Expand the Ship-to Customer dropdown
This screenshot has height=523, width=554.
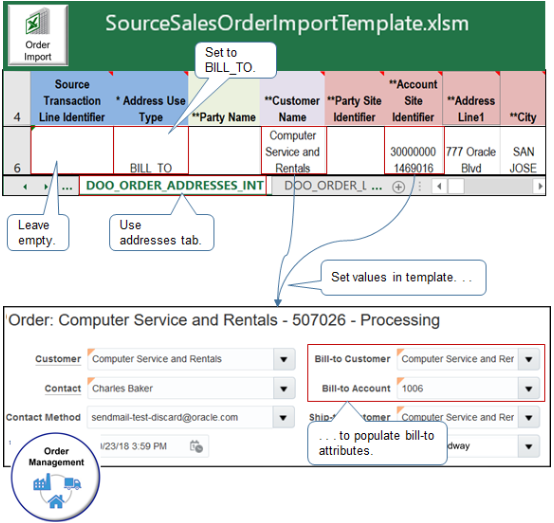point(529,418)
